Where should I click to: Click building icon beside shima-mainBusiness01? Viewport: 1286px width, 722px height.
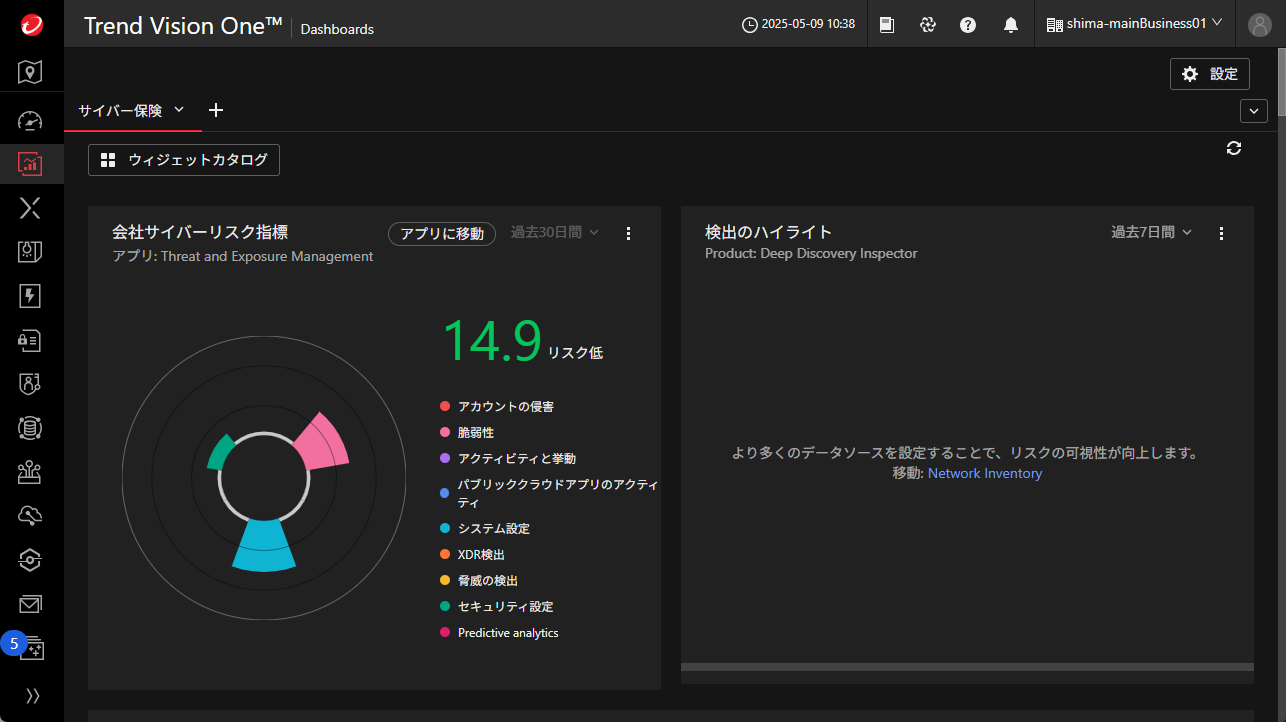[x=1054, y=24]
